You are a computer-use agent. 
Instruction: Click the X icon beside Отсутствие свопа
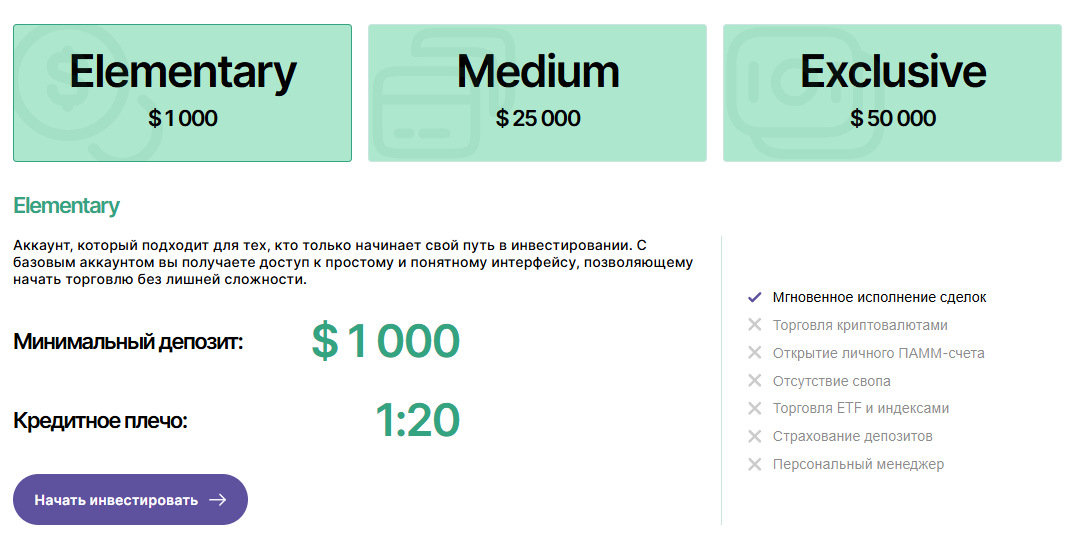coord(754,381)
